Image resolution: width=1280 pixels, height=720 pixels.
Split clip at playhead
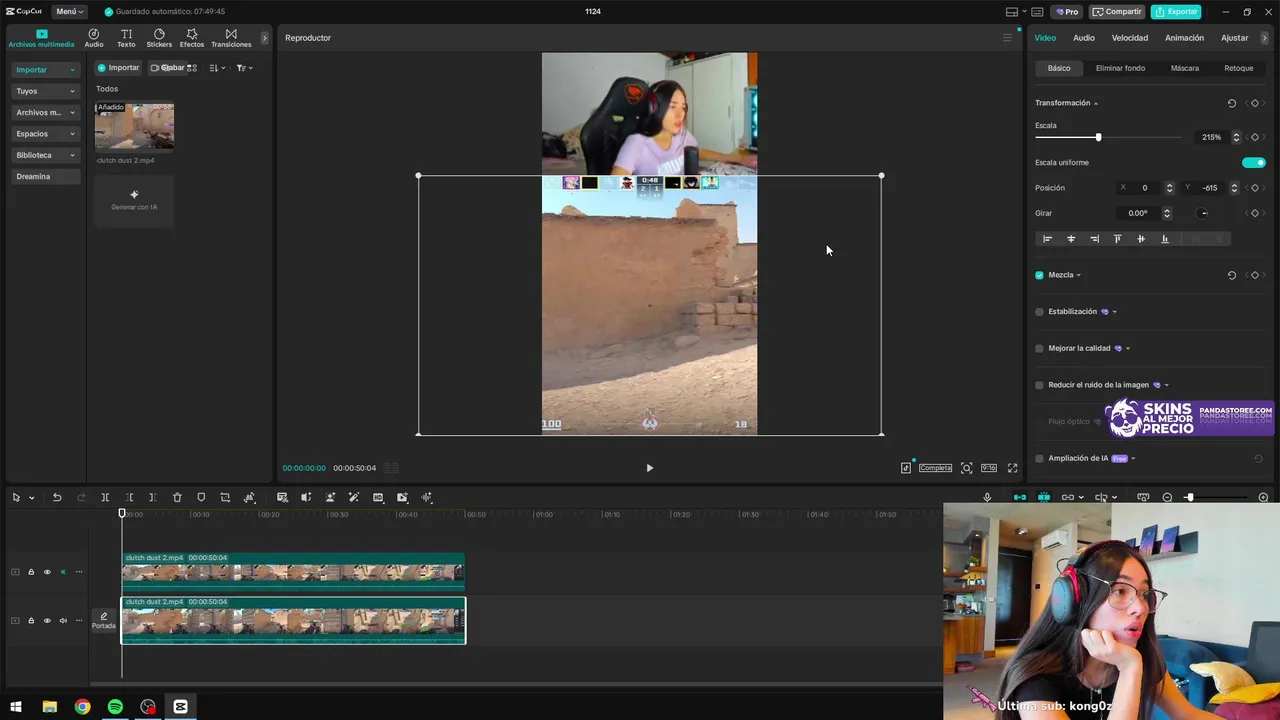105,497
